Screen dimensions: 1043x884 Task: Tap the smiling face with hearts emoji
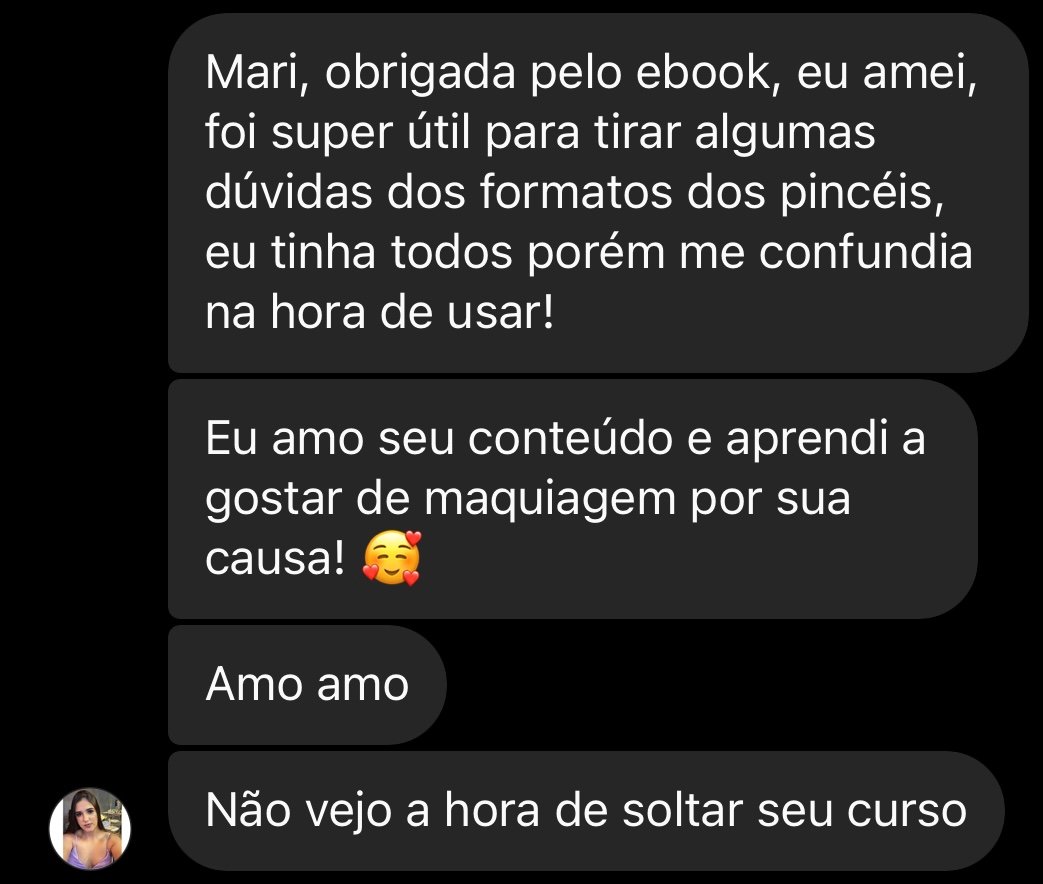(392, 558)
